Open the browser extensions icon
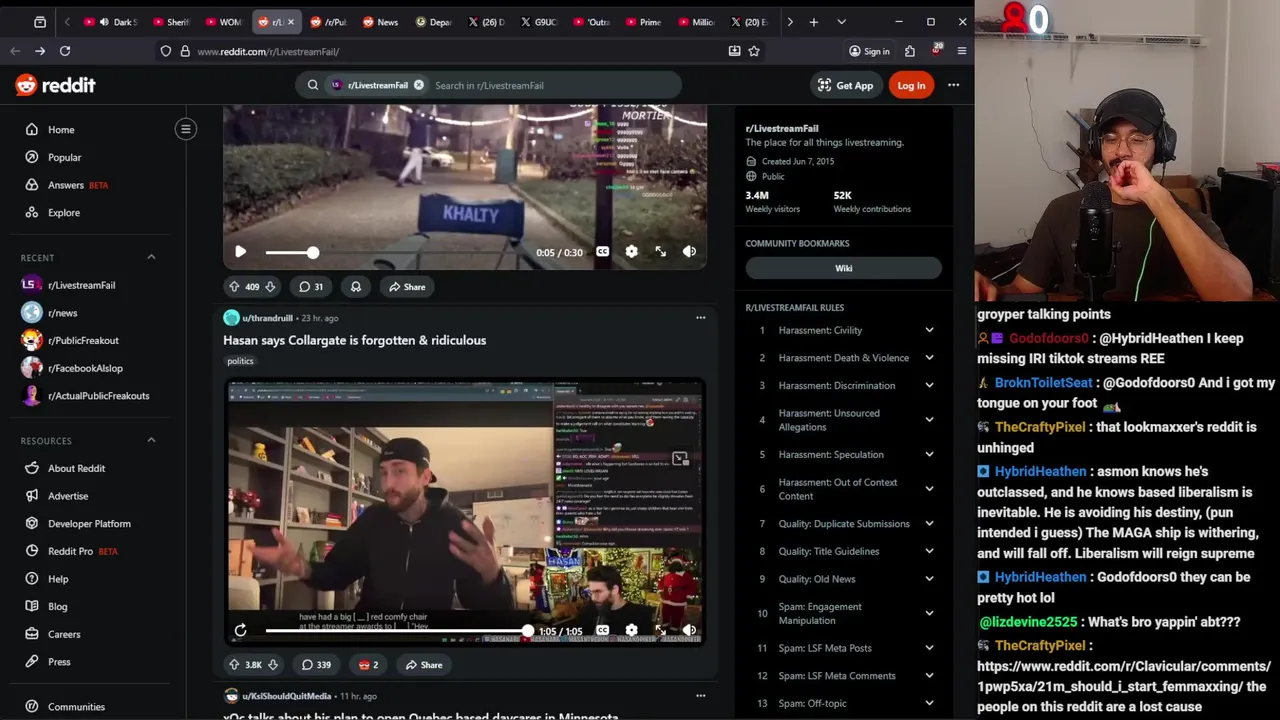The width and height of the screenshot is (1280, 720). [x=910, y=51]
